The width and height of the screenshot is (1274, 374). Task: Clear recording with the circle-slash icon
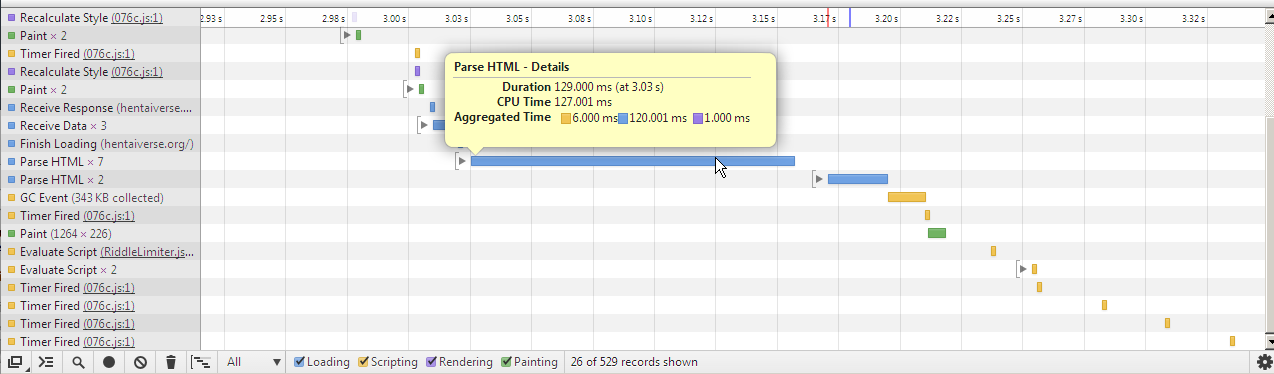tap(140, 362)
